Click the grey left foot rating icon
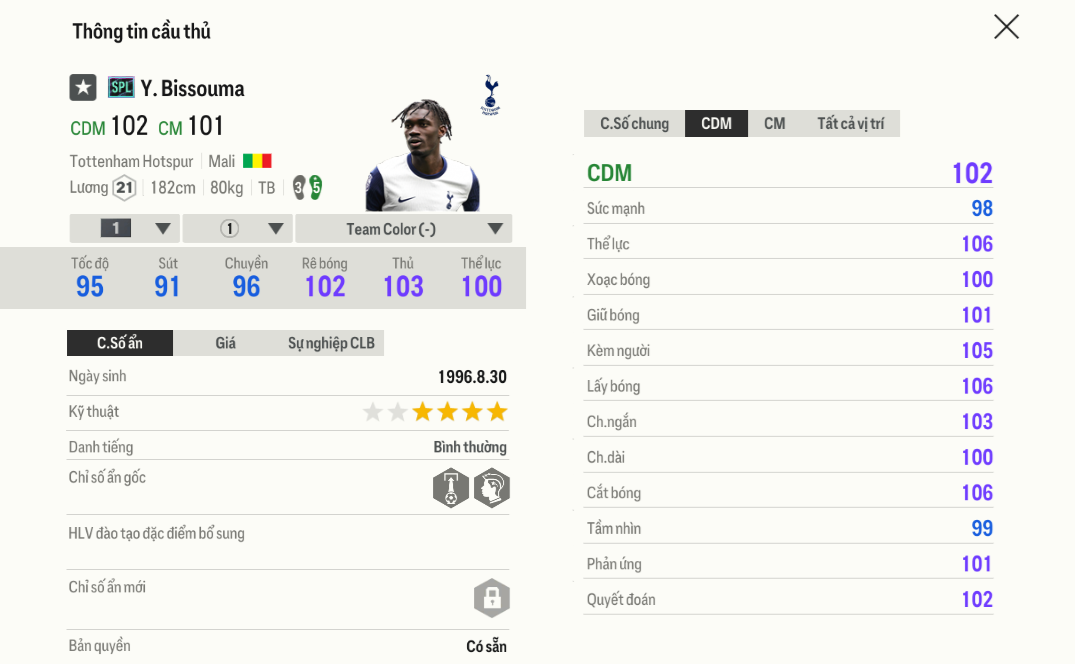Image resolution: width=1075 pixels, height=664 pixels. coord(299,187)
